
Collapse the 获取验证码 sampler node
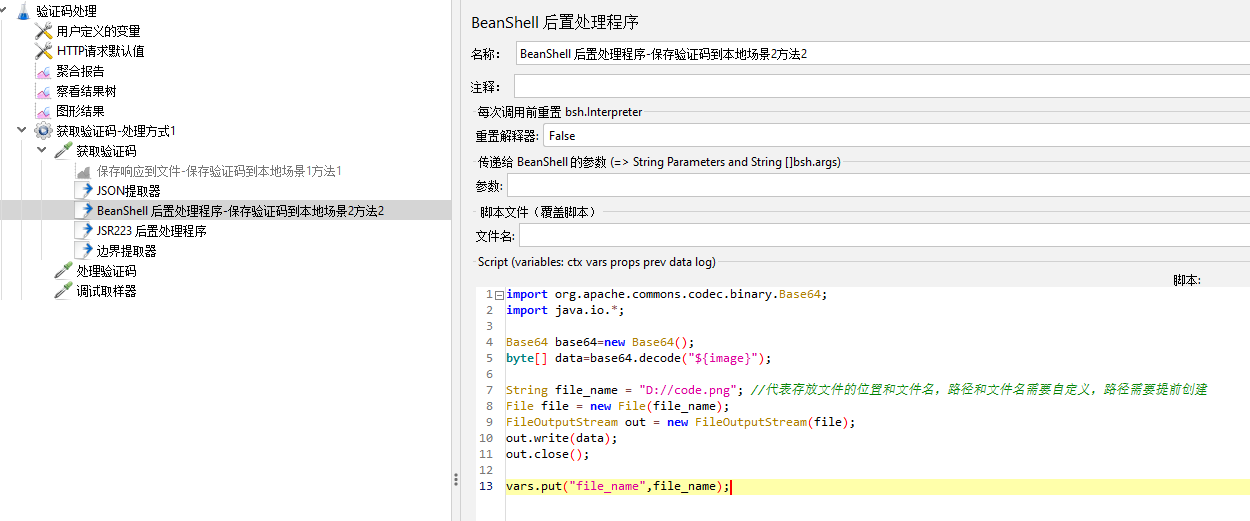tap(42, 151)
